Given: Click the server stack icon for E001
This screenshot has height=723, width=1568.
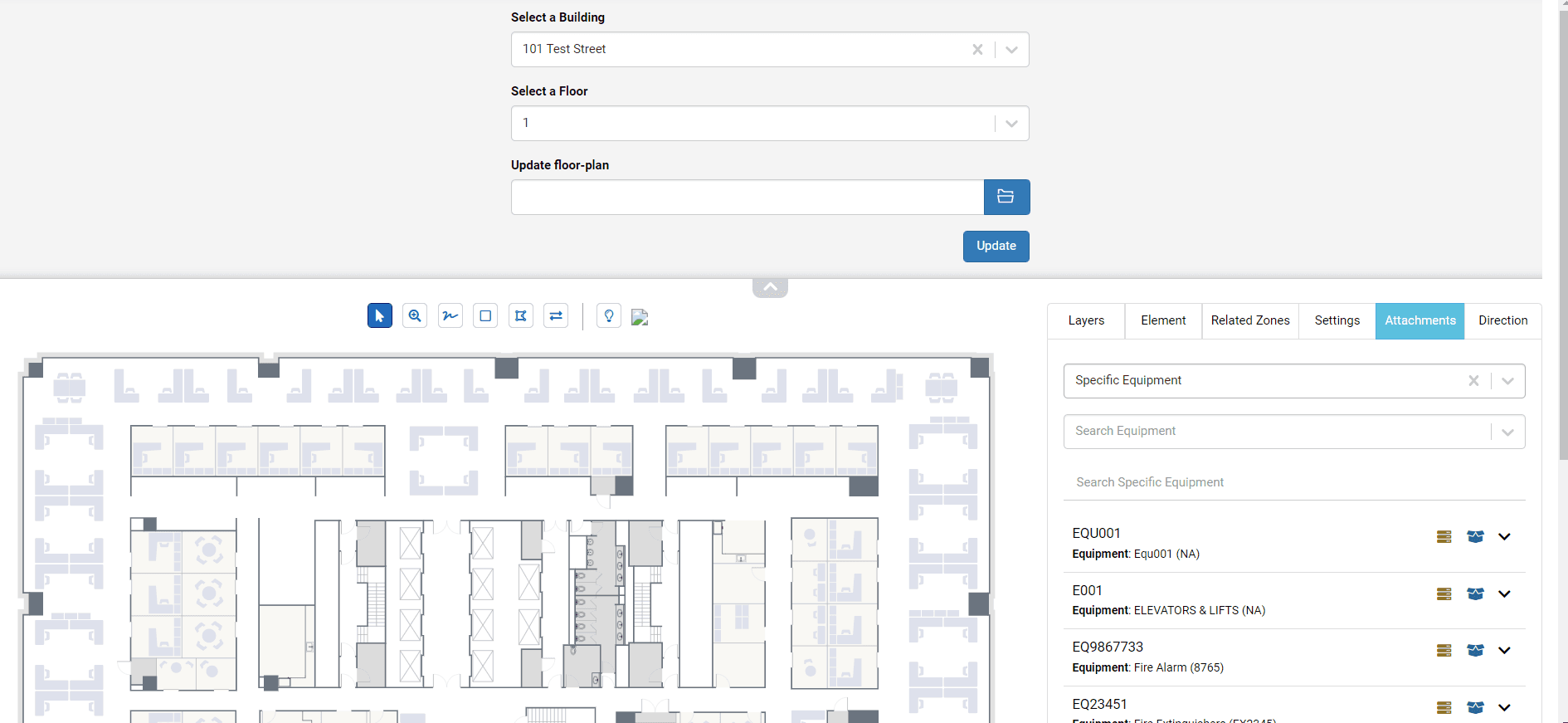Looking at the screenshot, I should pos(1444,594).
